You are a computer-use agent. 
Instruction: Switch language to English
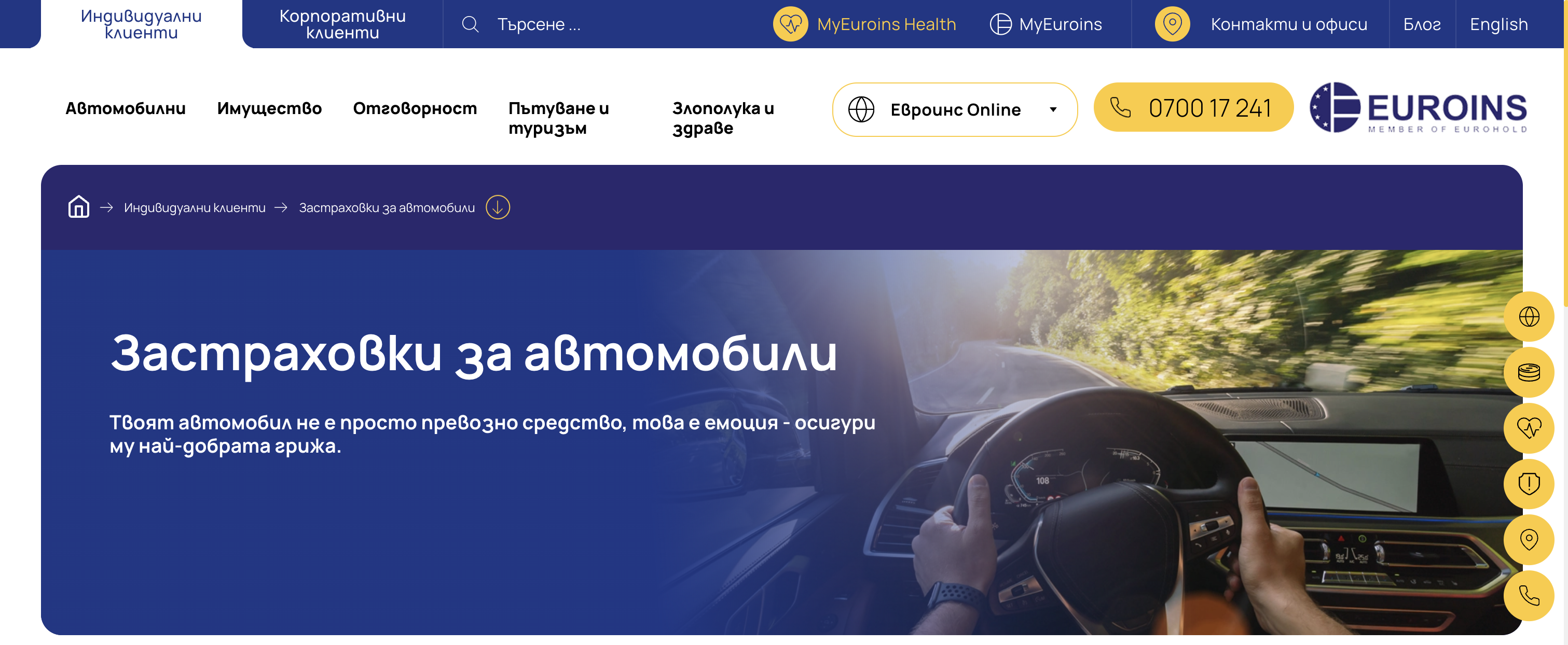1498,24
